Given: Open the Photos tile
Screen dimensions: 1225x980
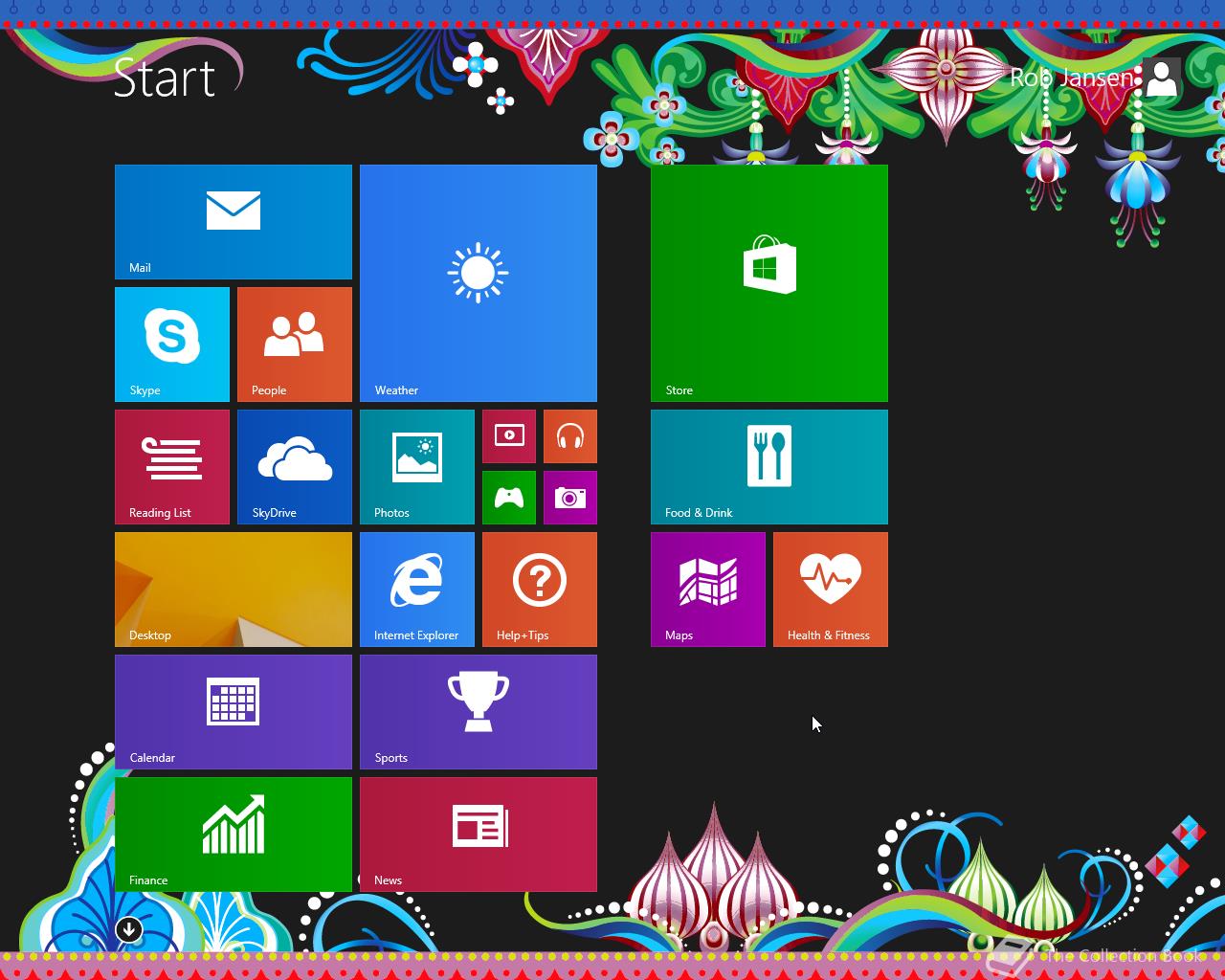Looking at the screenshot, I should coord(417,467).
